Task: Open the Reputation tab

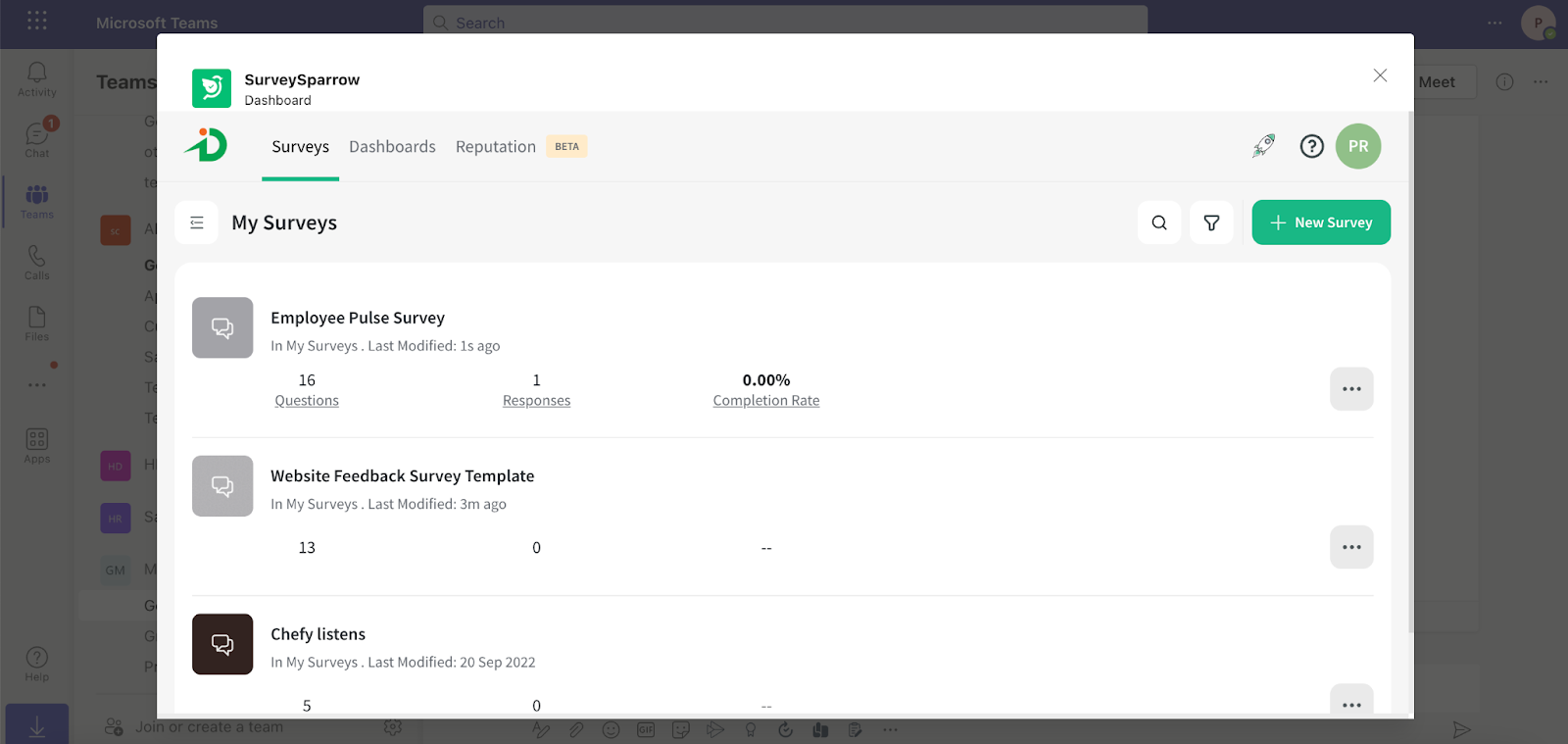Action: tap(496, 147)
